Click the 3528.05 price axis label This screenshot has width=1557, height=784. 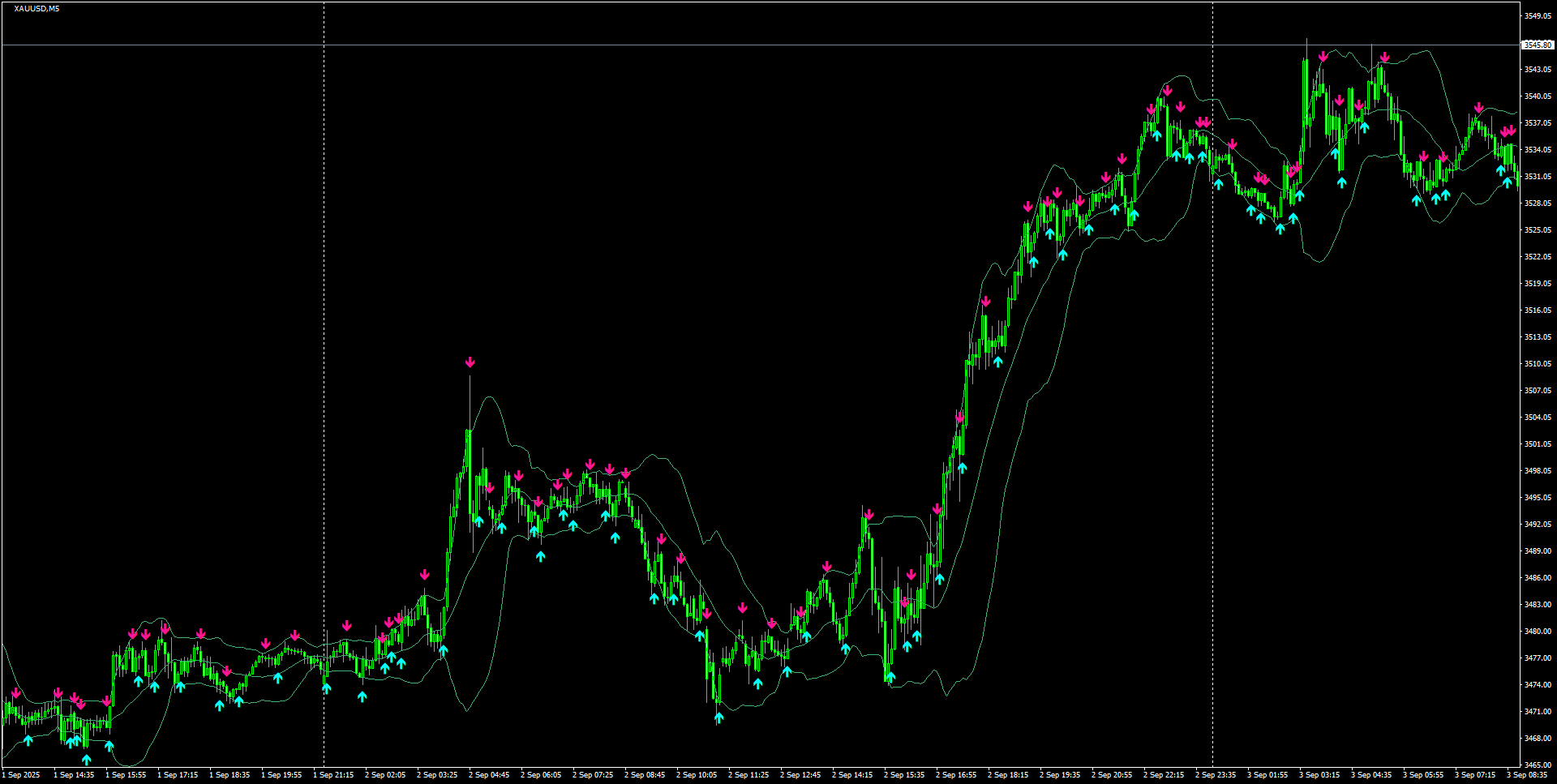pyautogui.click(x=1538, y=203)
